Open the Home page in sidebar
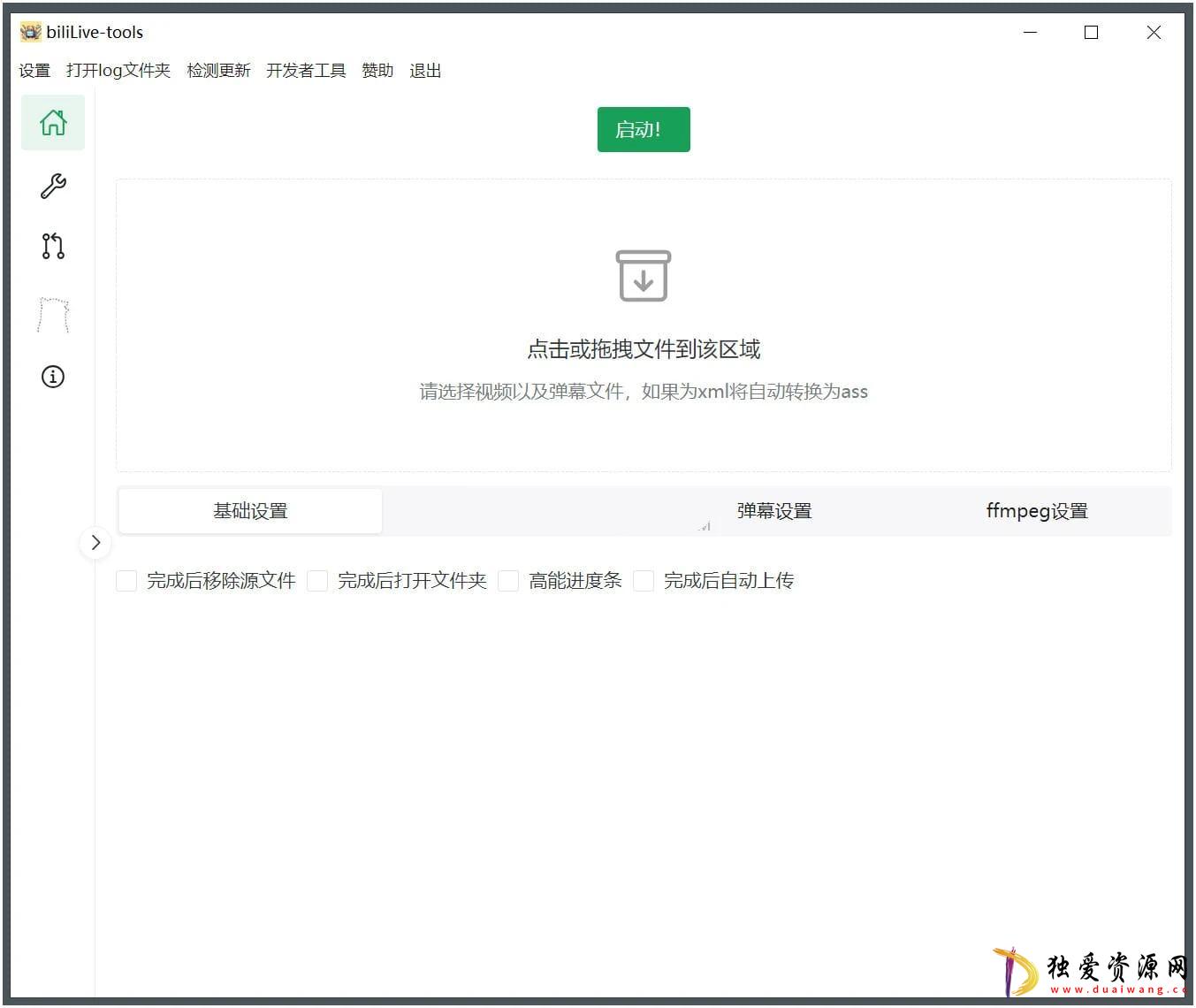The image size is (1196, 1008). tap(53, 123)
